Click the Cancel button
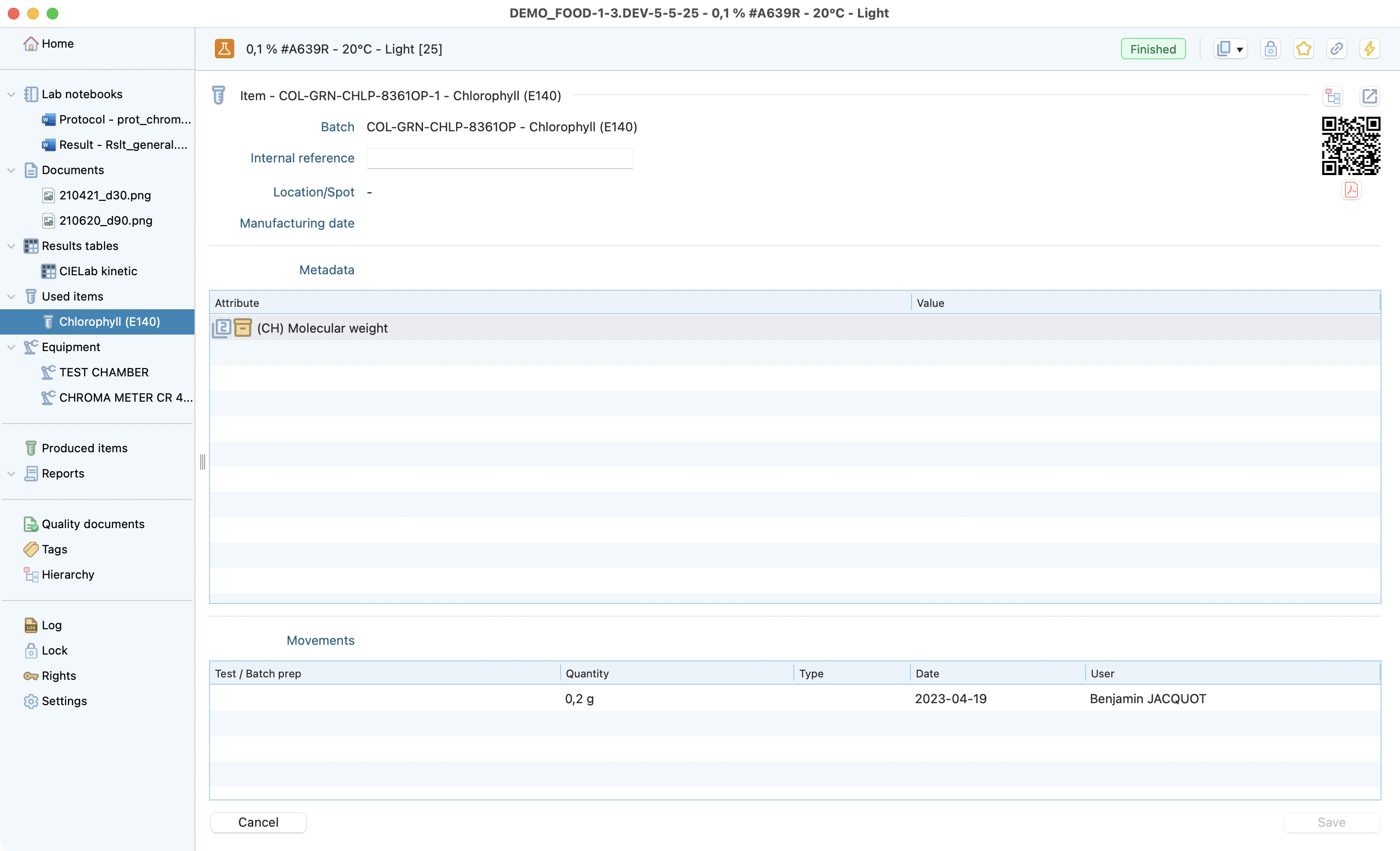The height and width of the screenshot is (851, 1400). pyautogui.click(x=258, y=822)
